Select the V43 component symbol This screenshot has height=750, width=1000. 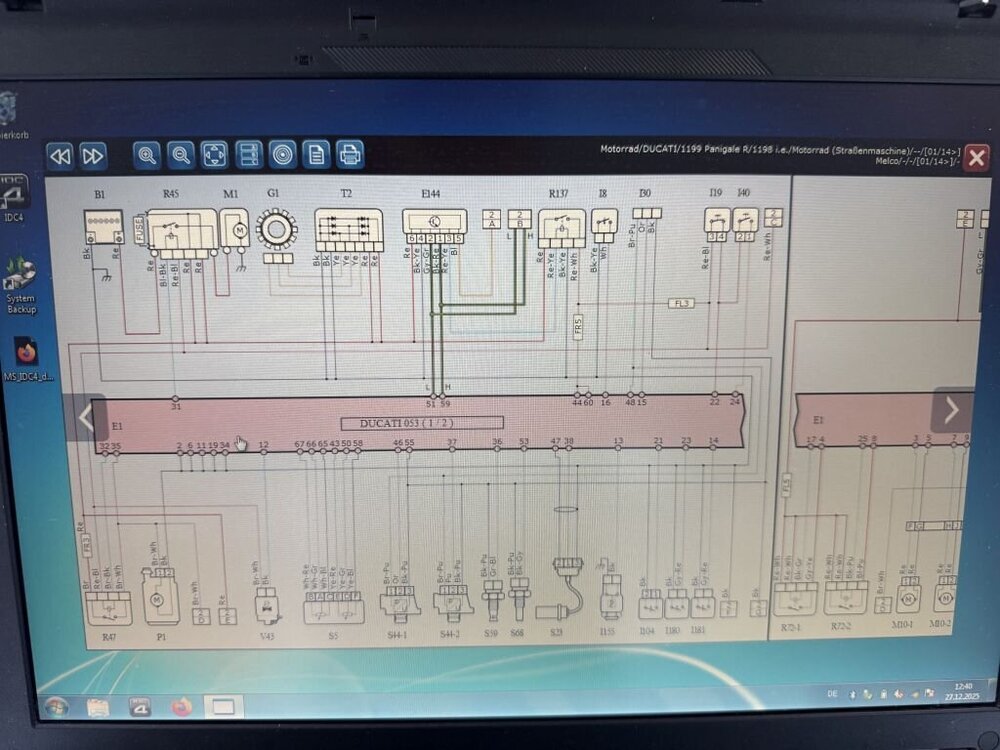(x=267, y=605)
